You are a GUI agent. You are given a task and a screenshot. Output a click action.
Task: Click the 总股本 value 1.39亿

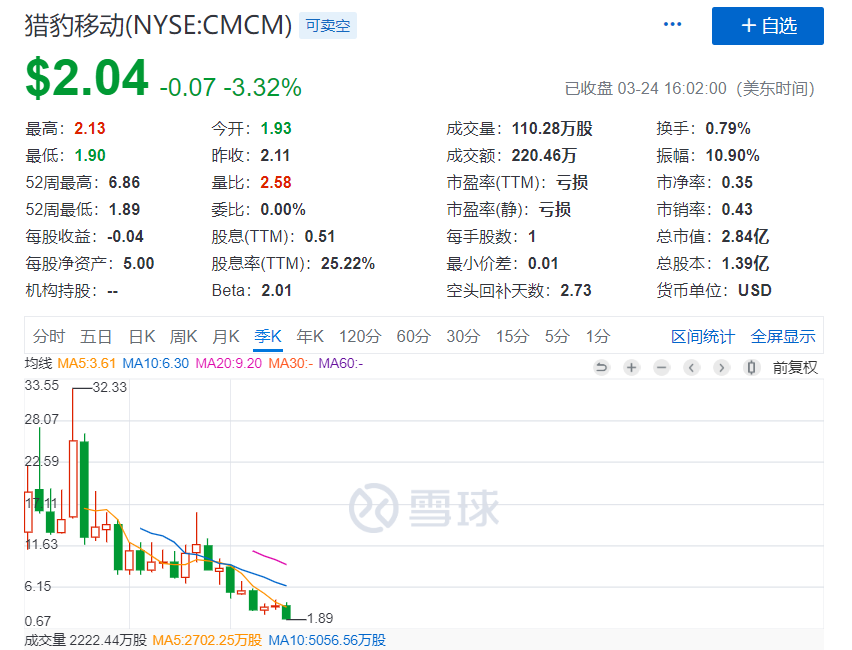(x=745, y=264)
